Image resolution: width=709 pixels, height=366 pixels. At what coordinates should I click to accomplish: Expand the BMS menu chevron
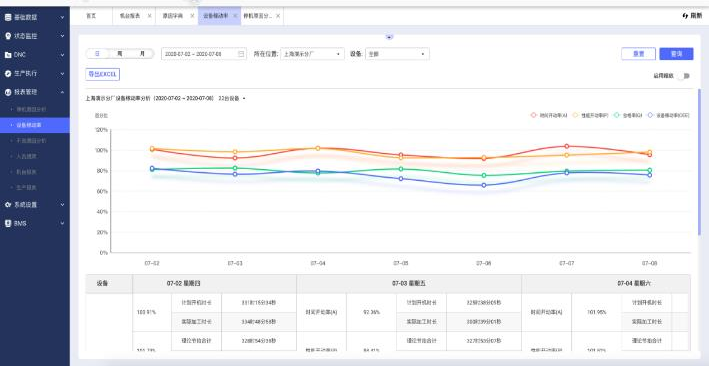[x=62, y=223]
